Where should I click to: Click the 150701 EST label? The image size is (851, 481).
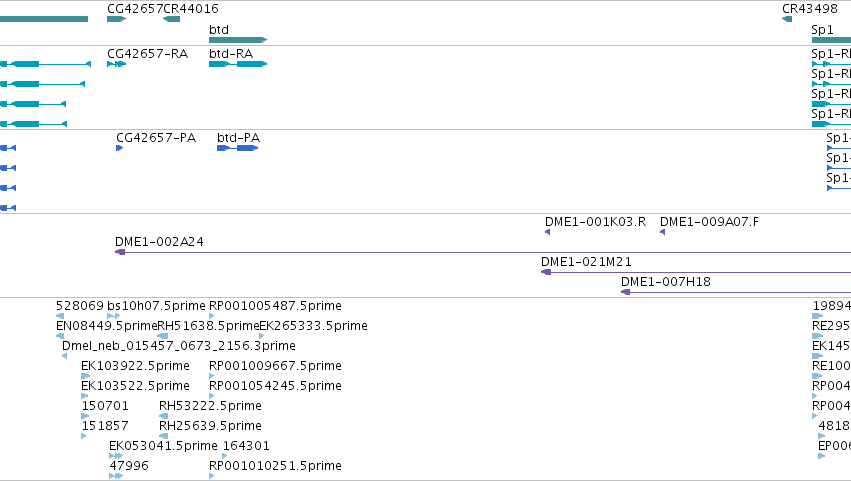(x=105, y=407)
